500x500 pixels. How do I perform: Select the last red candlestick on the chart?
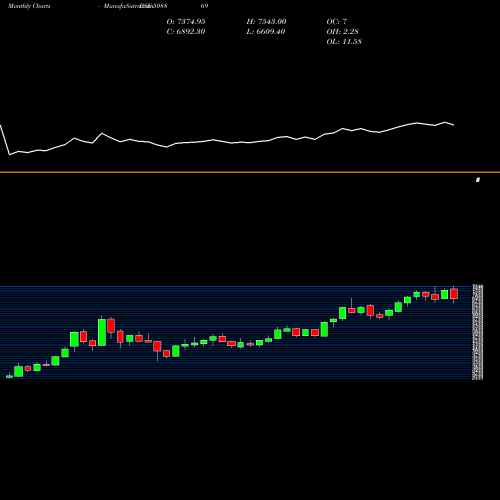click(x=454, y=294)
